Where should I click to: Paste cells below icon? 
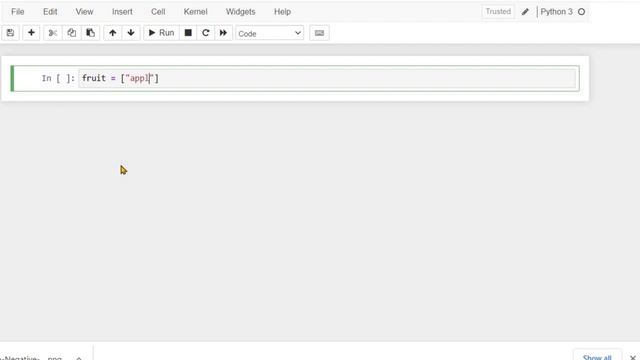click(x=90, y=33)
